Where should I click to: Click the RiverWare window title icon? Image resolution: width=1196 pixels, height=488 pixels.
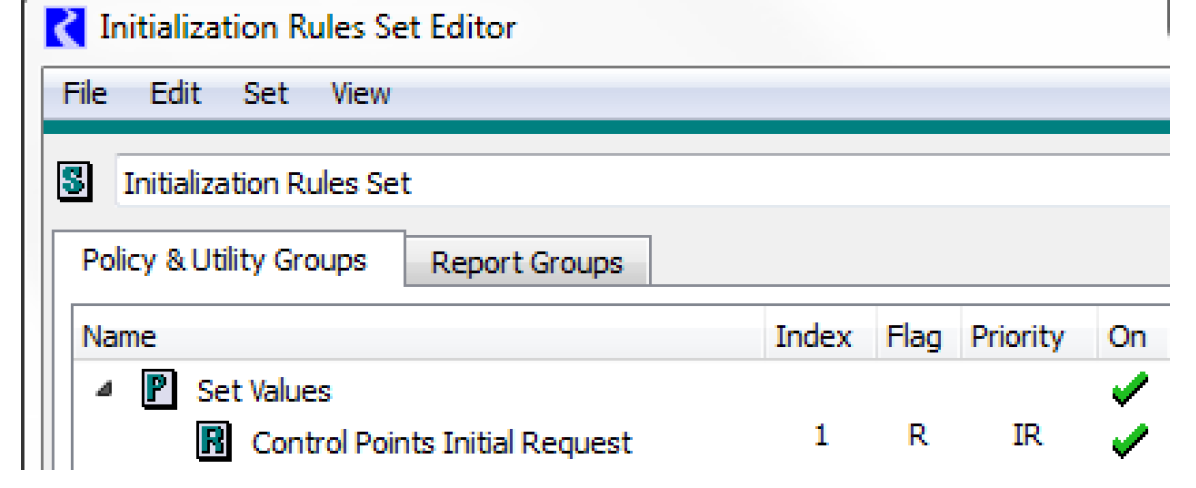coord(65,27)
